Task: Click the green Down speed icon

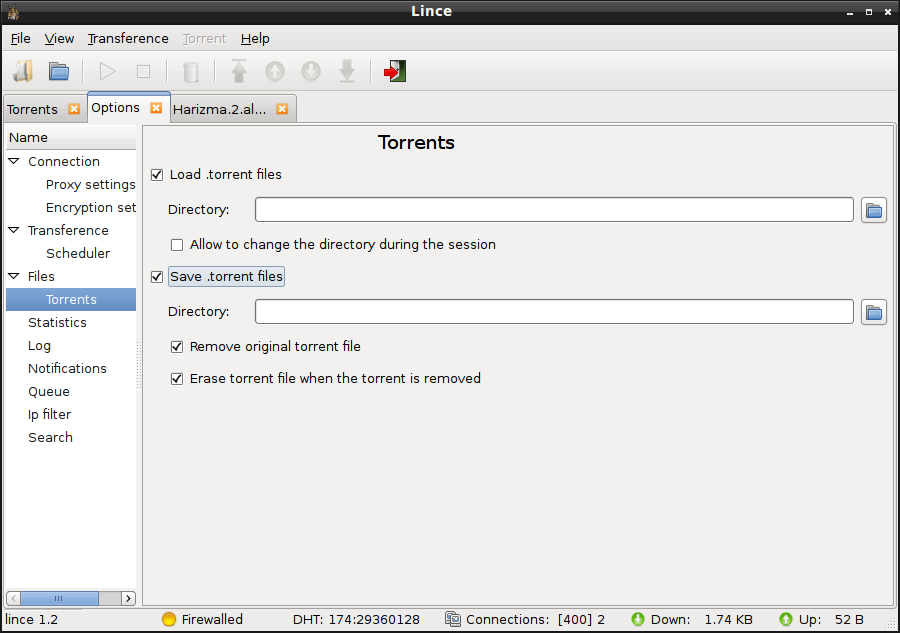Action: click(x=638, y=619)
